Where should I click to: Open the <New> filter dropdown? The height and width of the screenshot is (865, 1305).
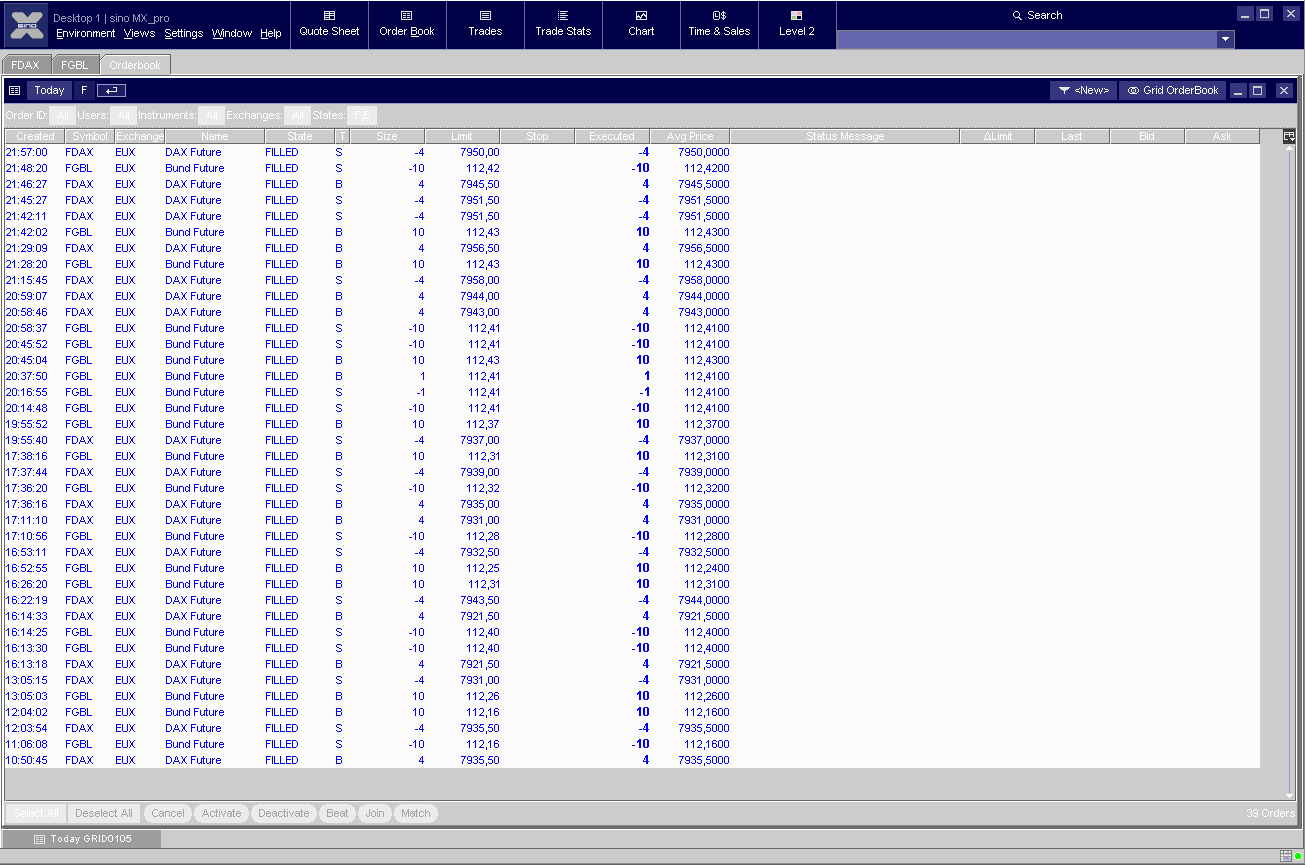[x=1083, y=90]
